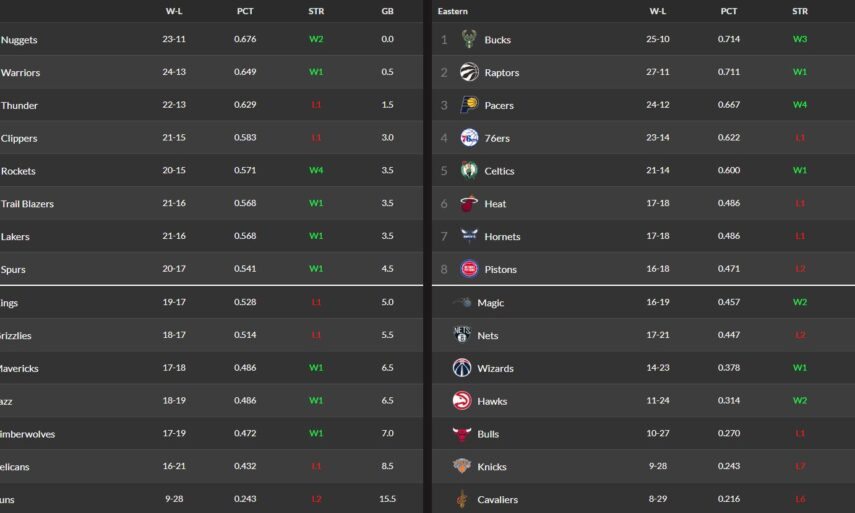This screenshot has width=855, height=513.
Task: Click the Charlotte Hornets logo
Action: pyautogui.click(x=468, y=236)
